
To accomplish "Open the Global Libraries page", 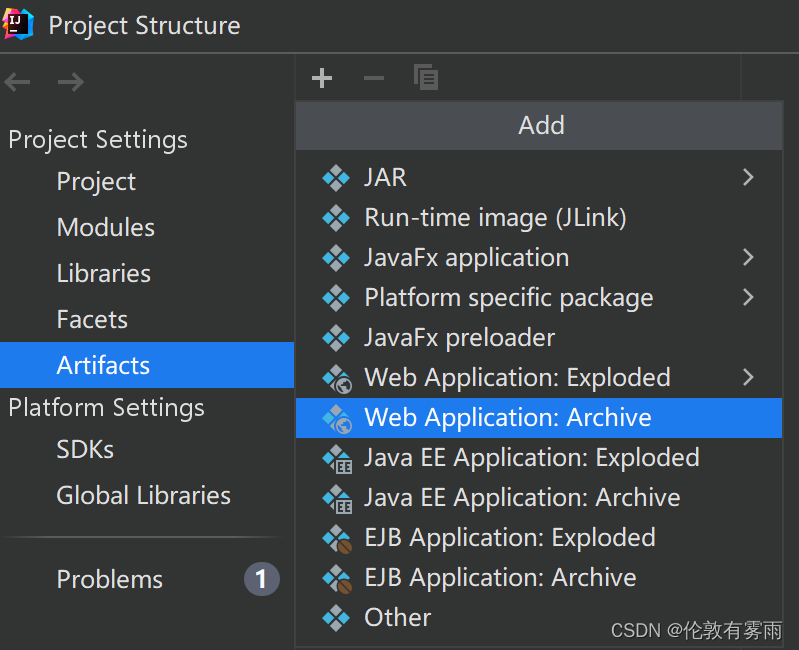I will click(147, 495).
